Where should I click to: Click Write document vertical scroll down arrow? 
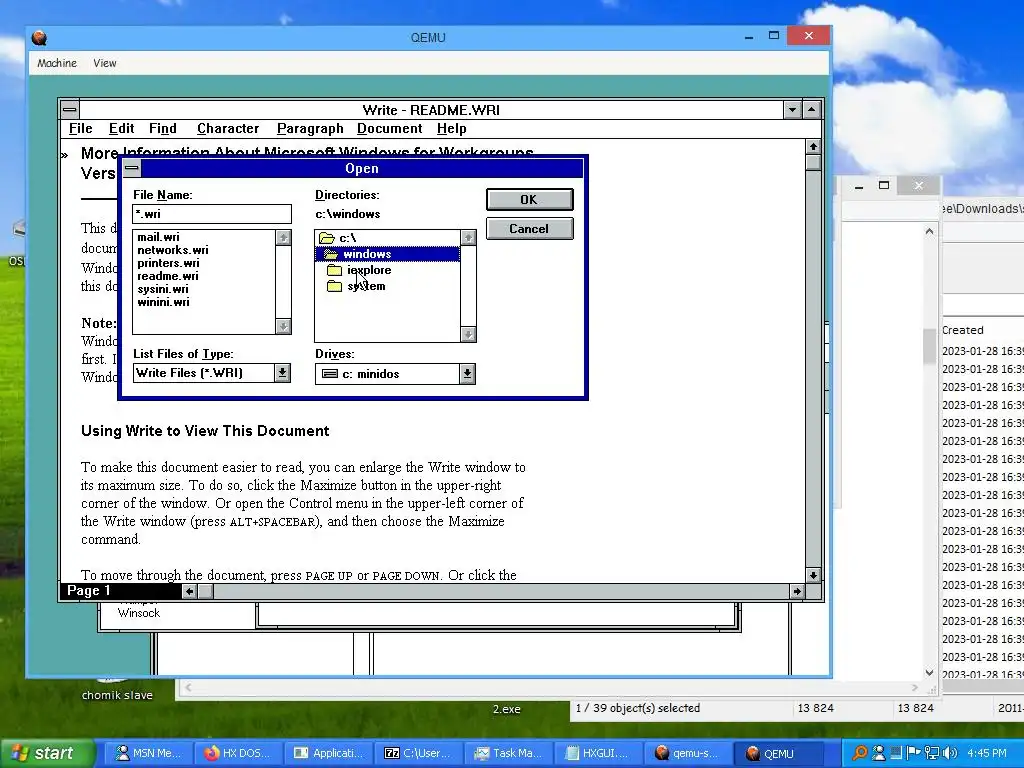click(813, 575)
